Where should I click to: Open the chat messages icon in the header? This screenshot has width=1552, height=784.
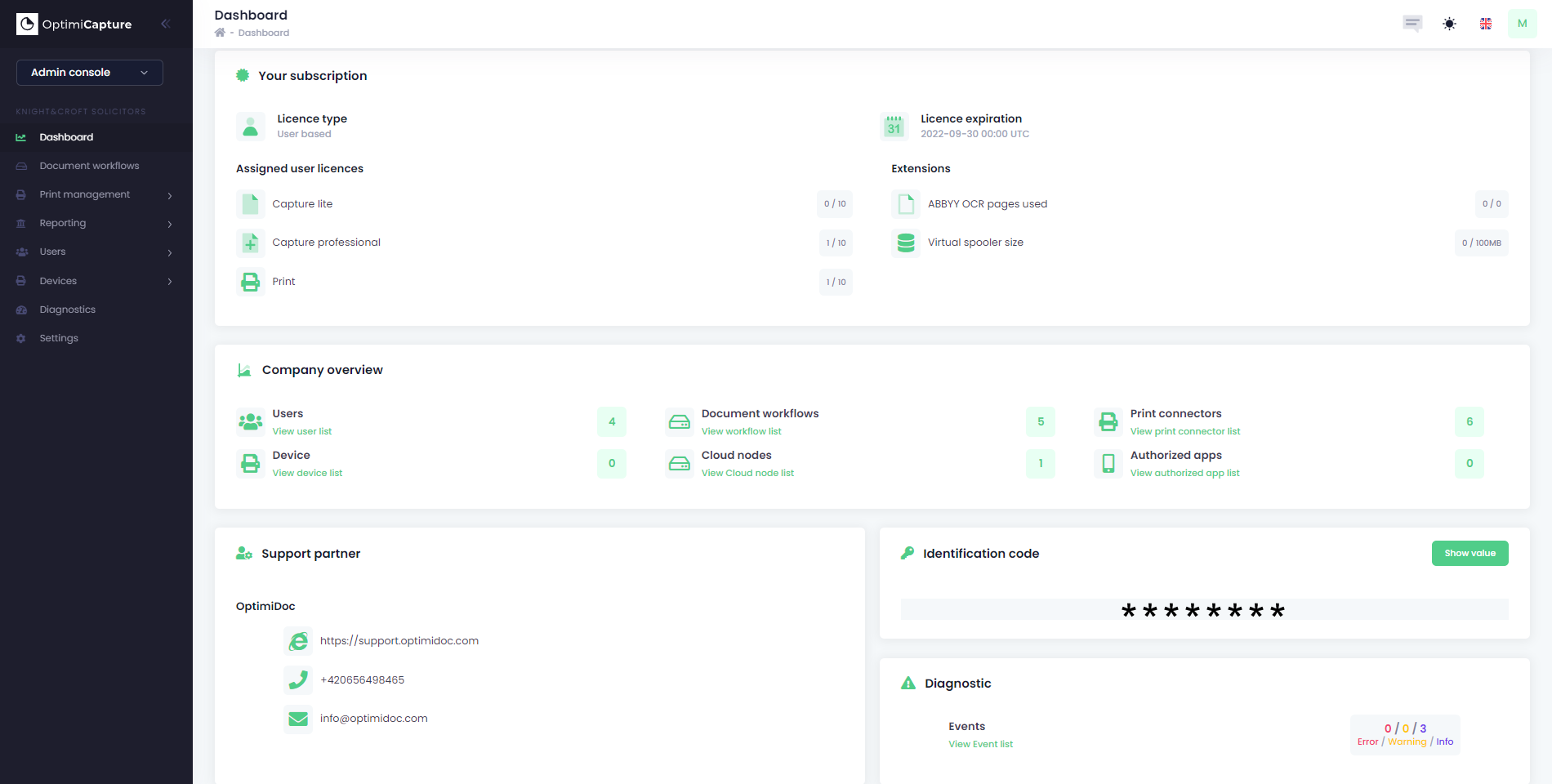point(1412,24)
